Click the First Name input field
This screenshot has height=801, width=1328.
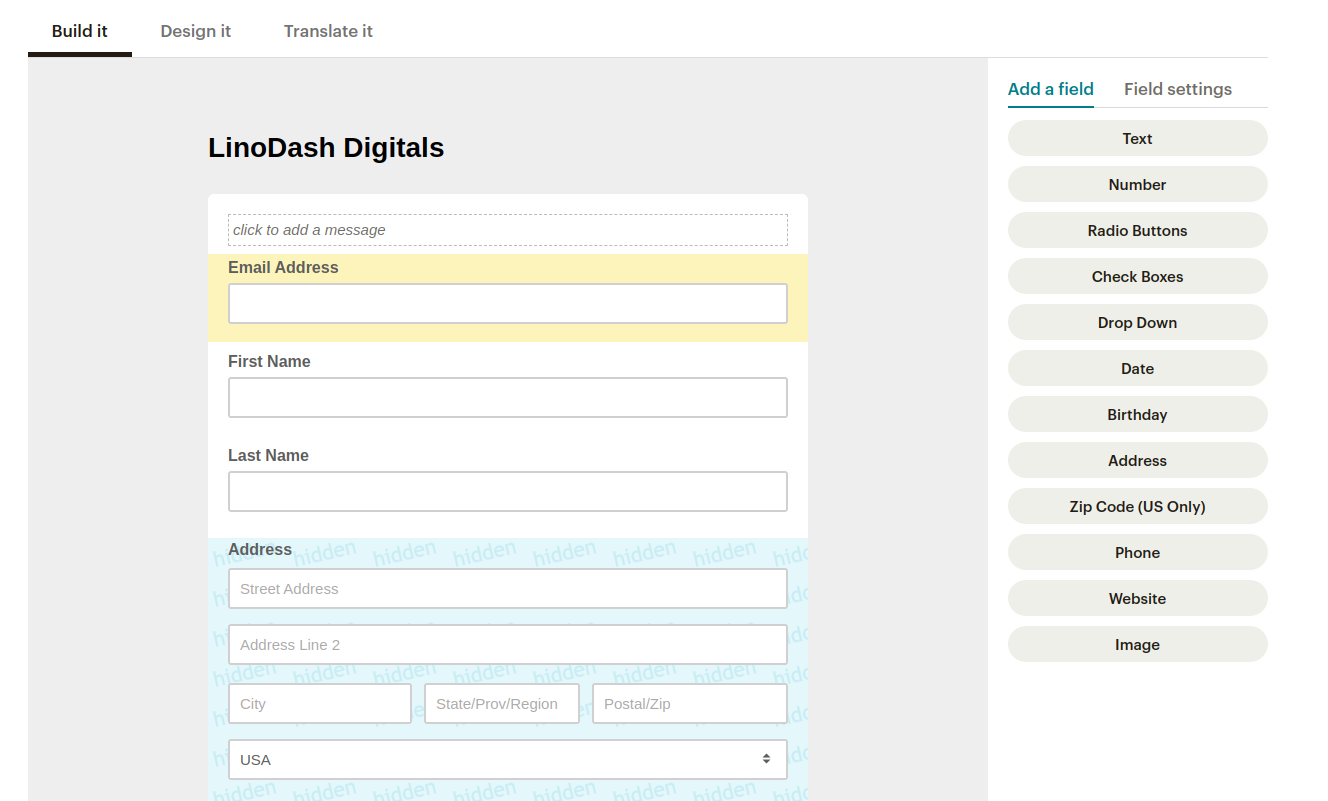coord(507,397)
